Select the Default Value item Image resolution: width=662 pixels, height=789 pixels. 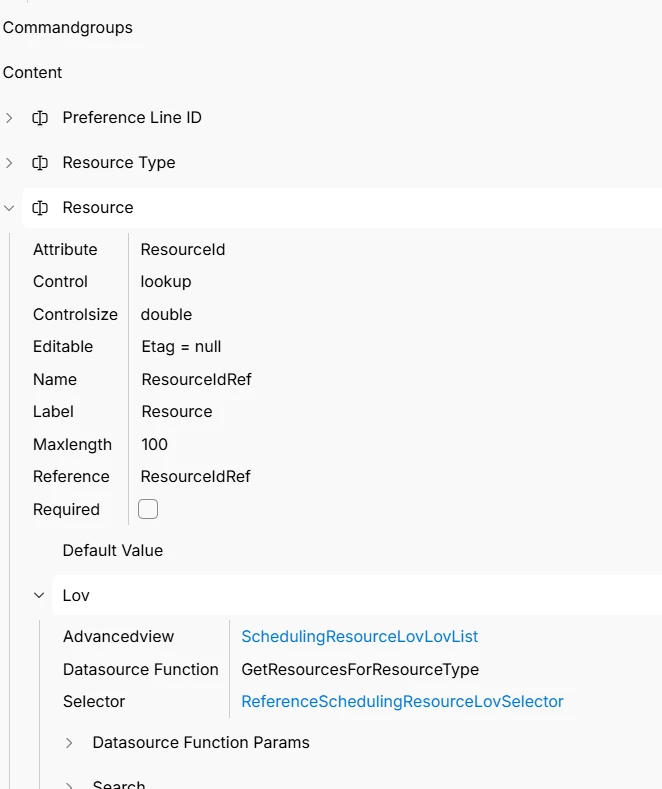click(x=112, y=550)
